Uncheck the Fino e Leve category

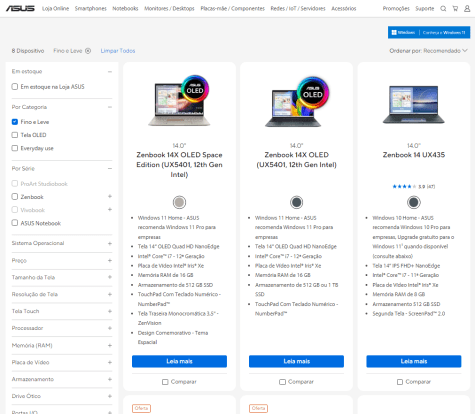(x=15, y=122)
